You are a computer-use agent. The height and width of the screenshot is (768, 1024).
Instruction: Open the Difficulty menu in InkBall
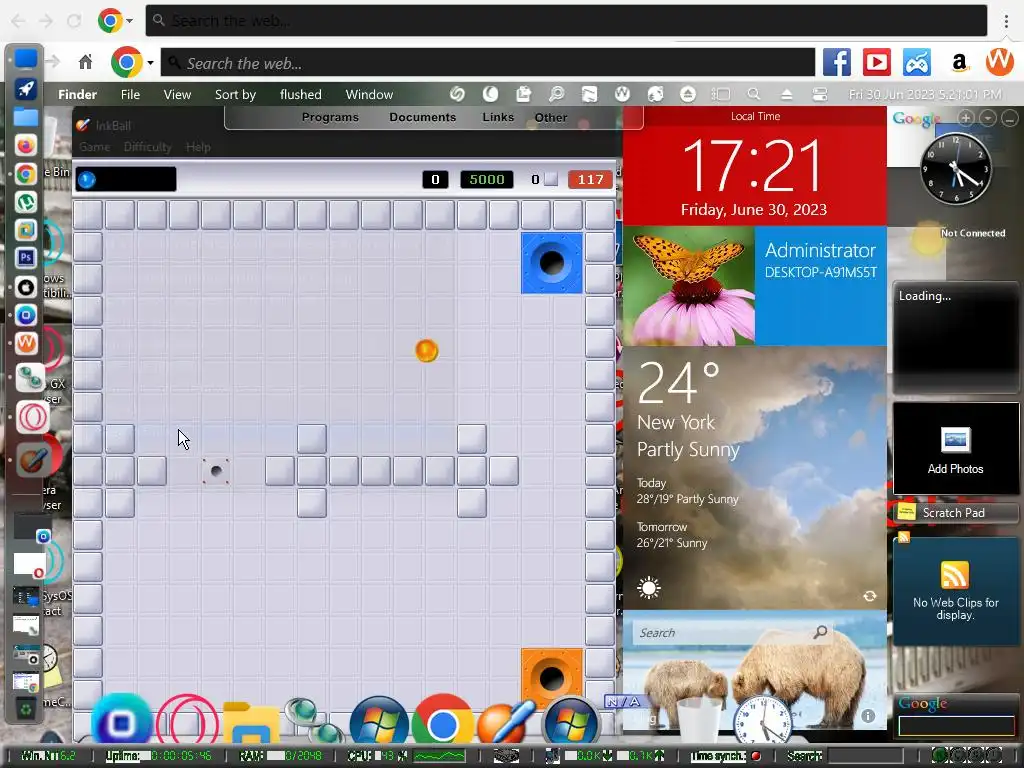(x=148, y=147)
